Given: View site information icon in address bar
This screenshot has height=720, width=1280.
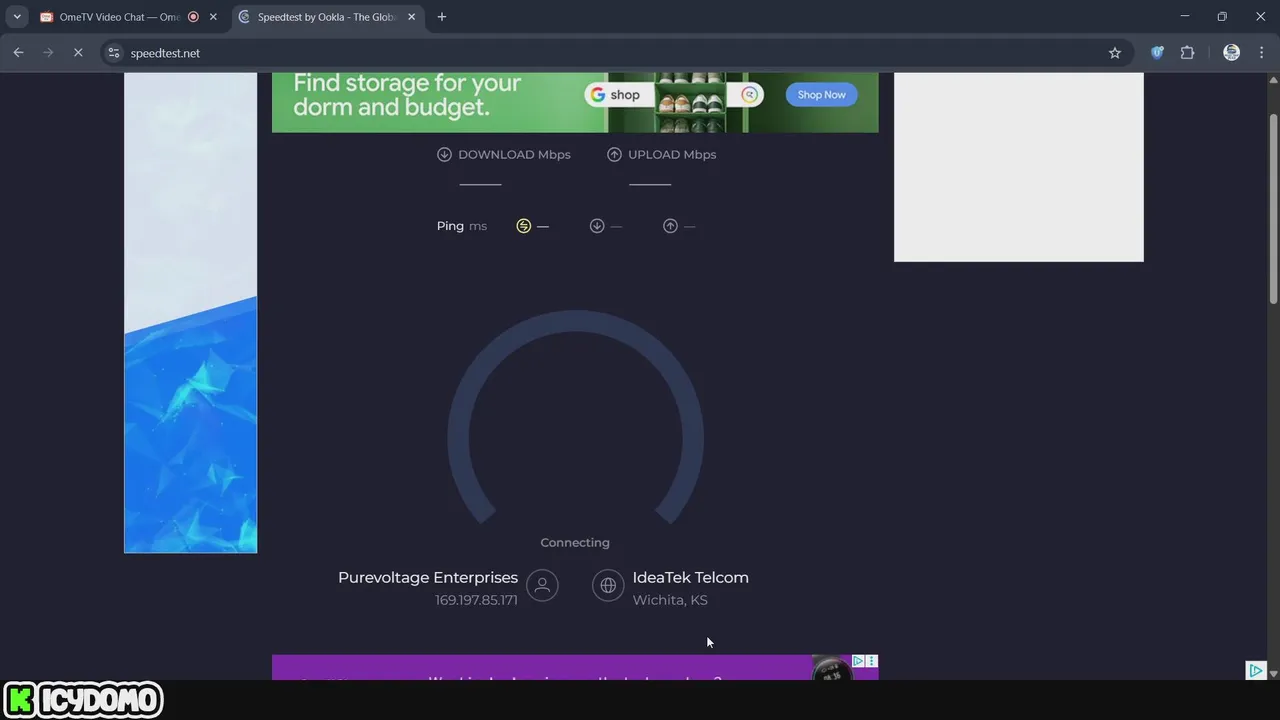Looking at the screenshot, I should (x=114, y=53).
